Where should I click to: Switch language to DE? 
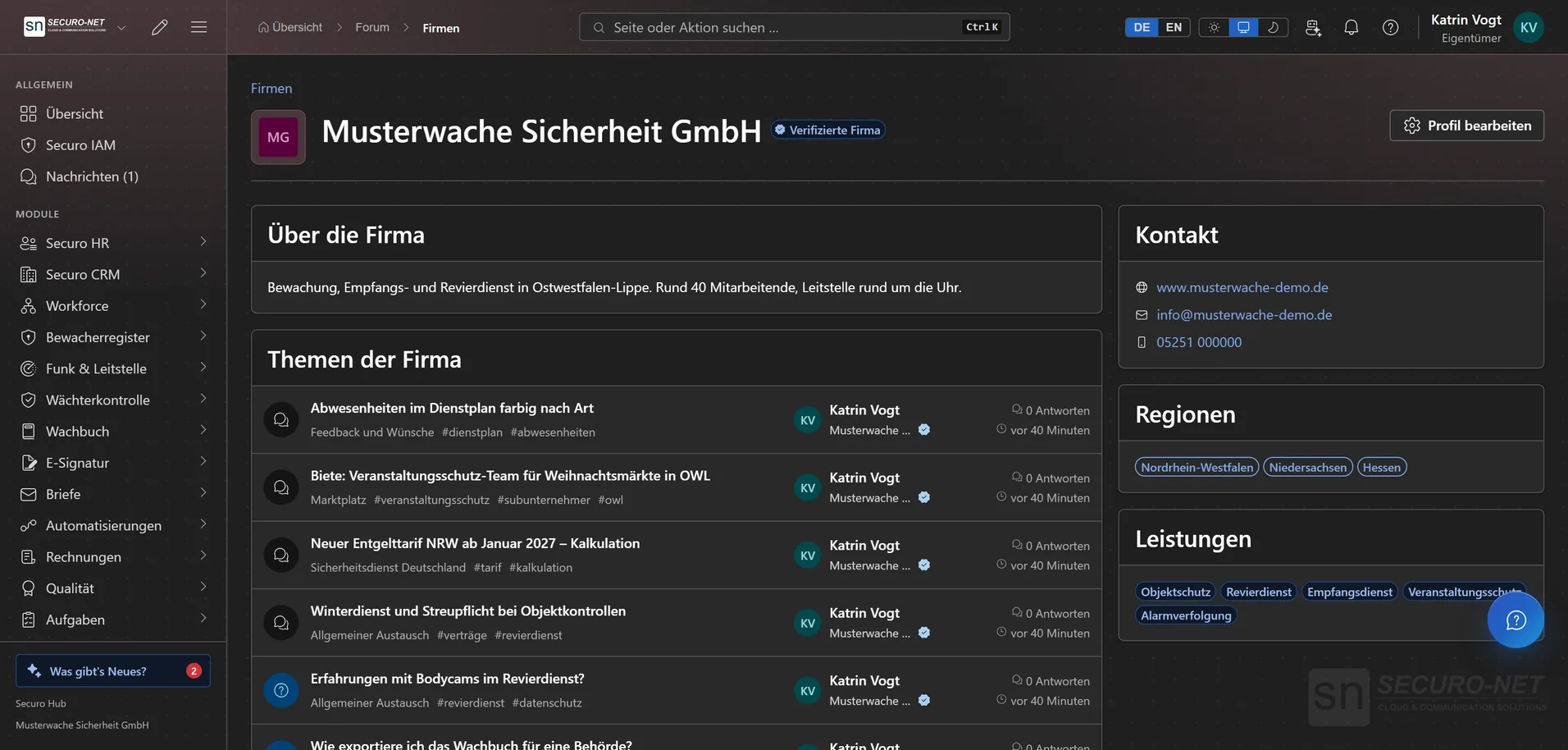click(x=1142, y=27)
